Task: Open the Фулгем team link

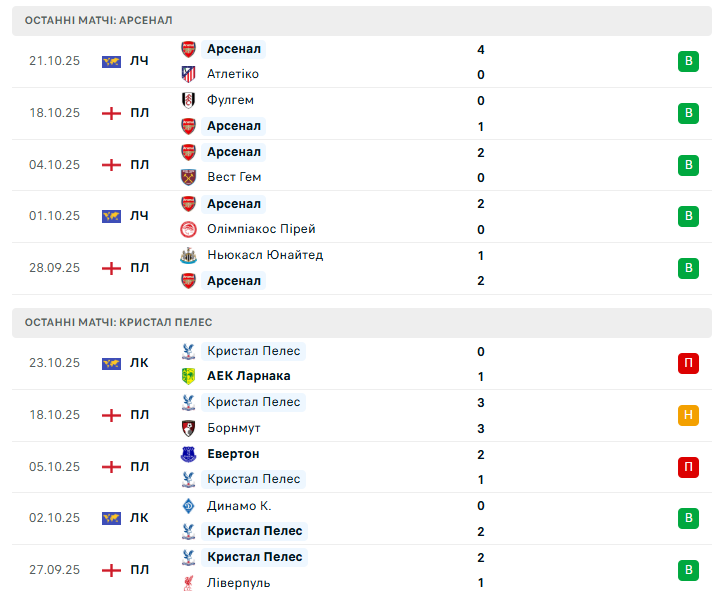Action: (x=230, y=100)
